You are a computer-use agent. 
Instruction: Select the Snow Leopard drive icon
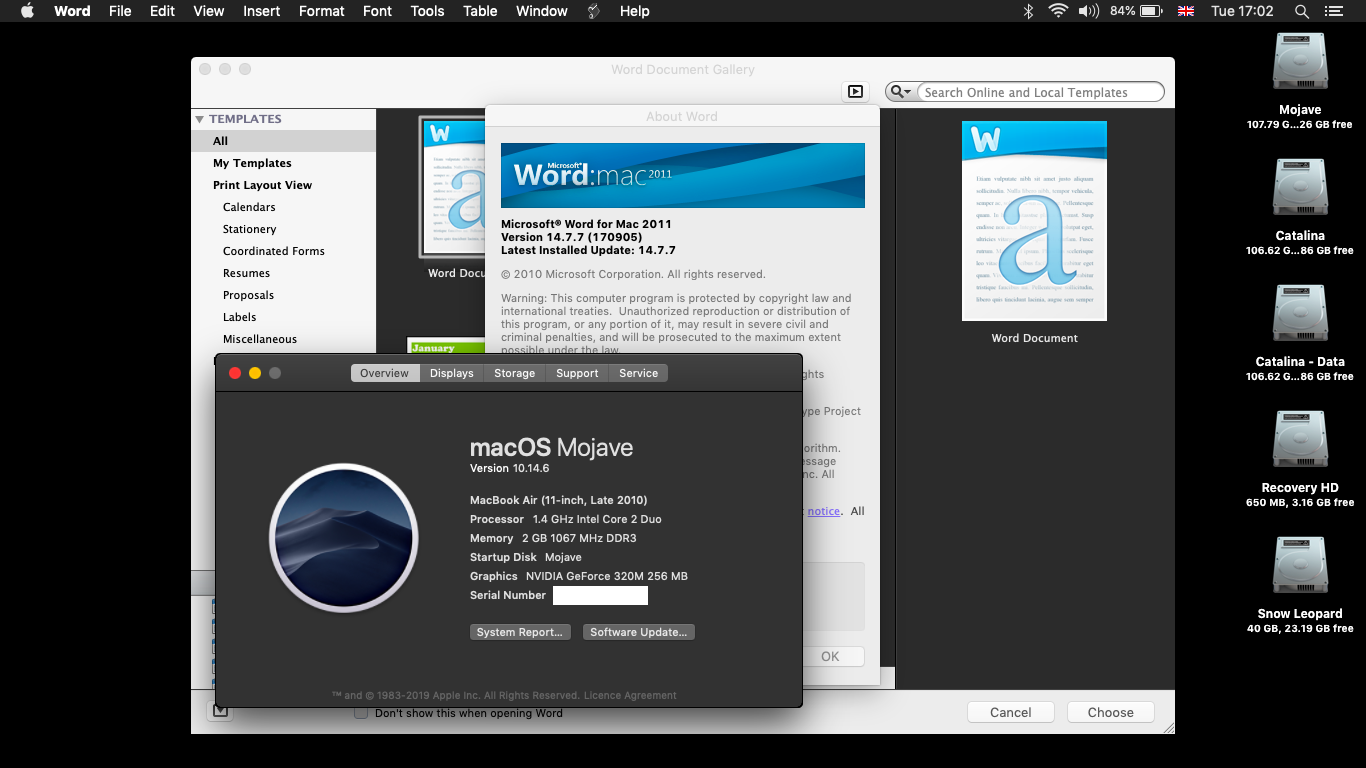tap(1299, 566)
